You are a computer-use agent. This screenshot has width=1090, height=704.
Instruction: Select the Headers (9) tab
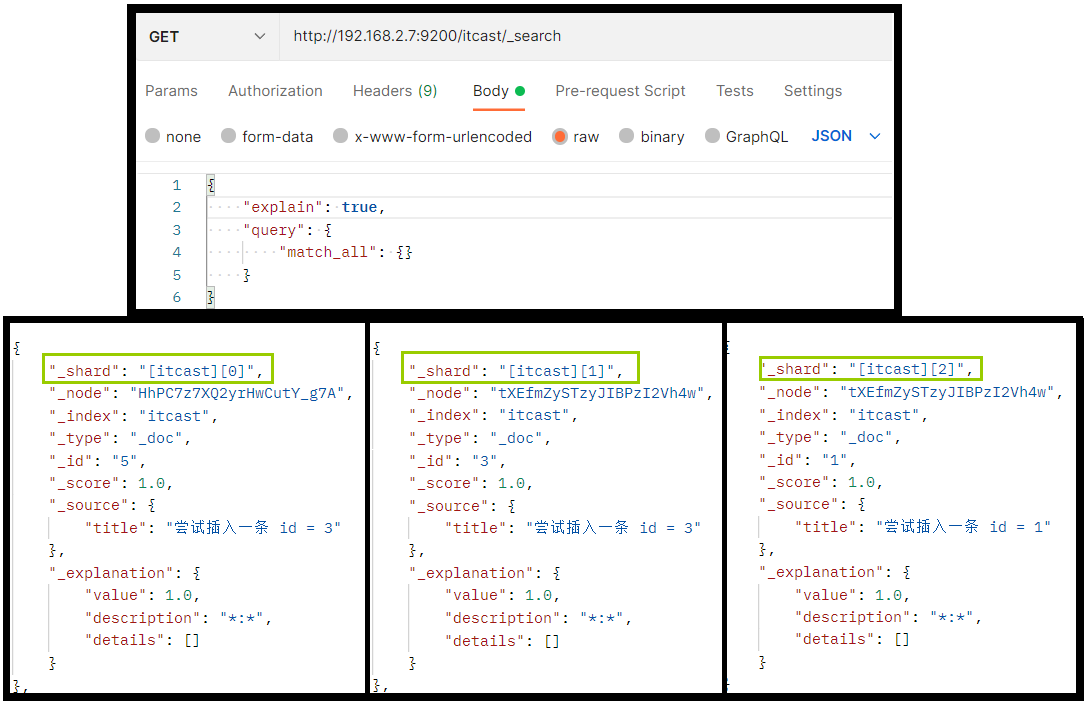tap(395, 91)
